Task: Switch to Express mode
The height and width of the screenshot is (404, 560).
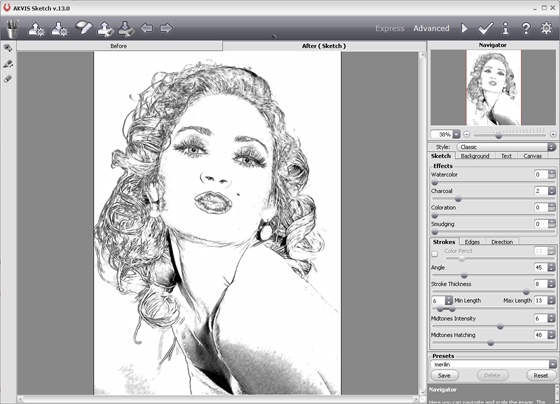Action: click(x=390, y=28)
